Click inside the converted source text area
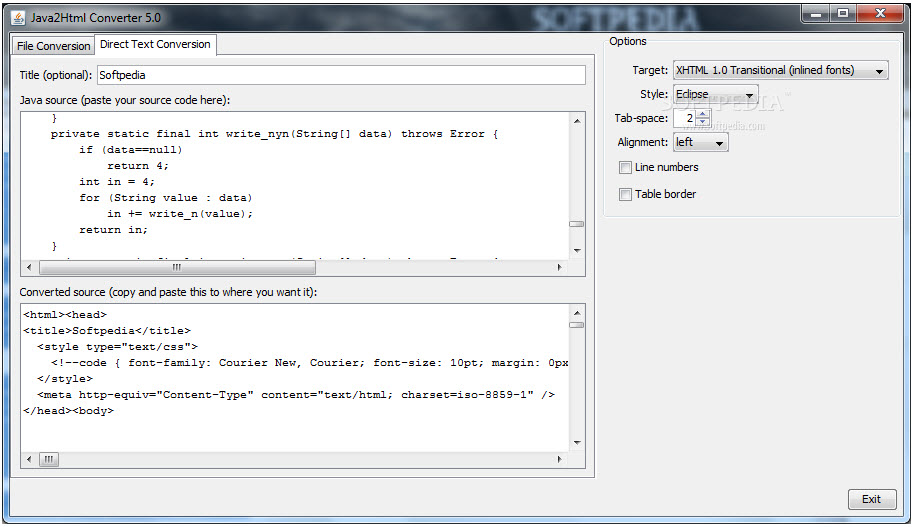The height and width of the screenshot is (527, 914). pyautogui.click(x=295, y=378)
